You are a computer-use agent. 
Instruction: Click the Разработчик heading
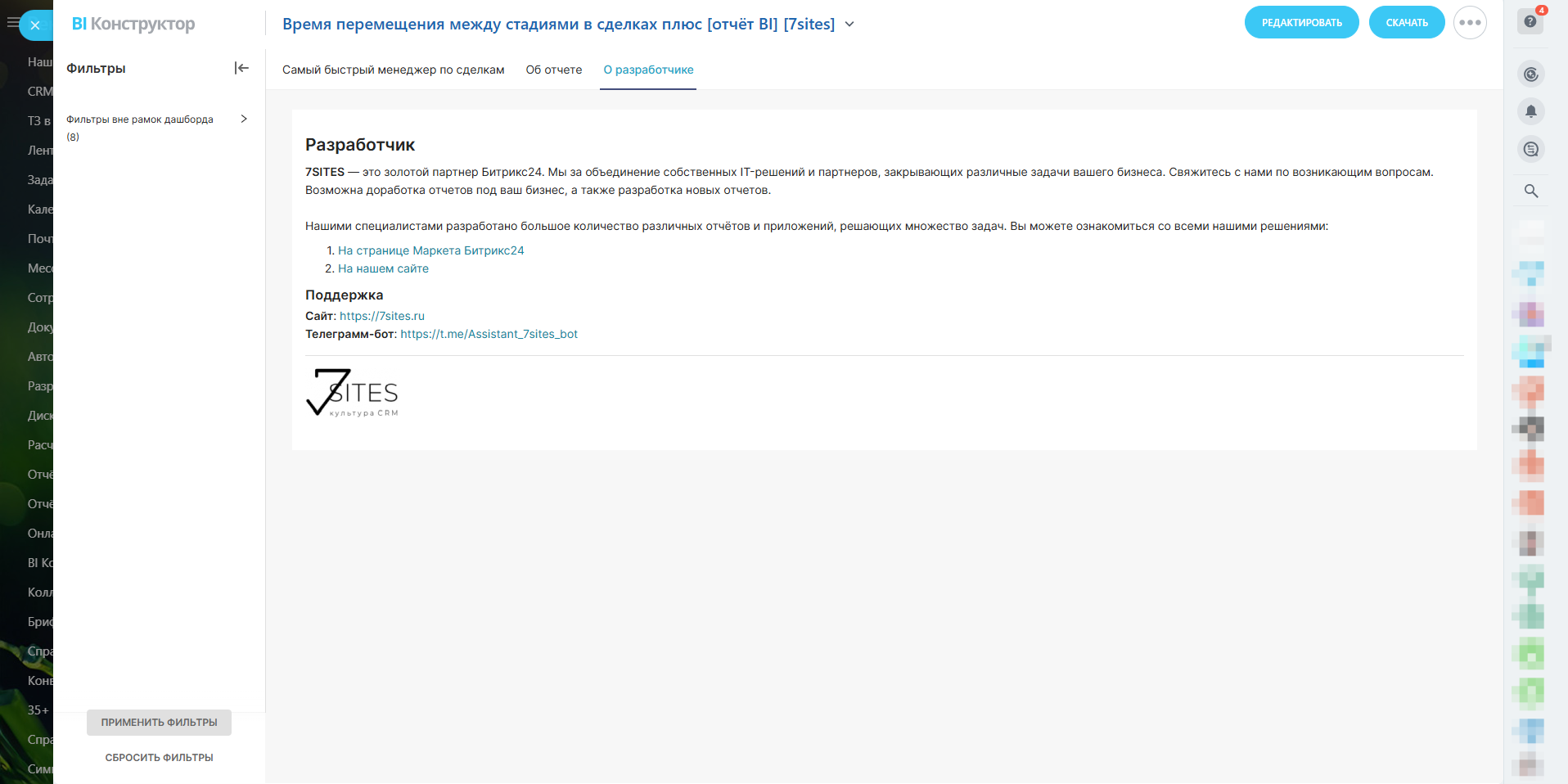(x=360, y=145)
